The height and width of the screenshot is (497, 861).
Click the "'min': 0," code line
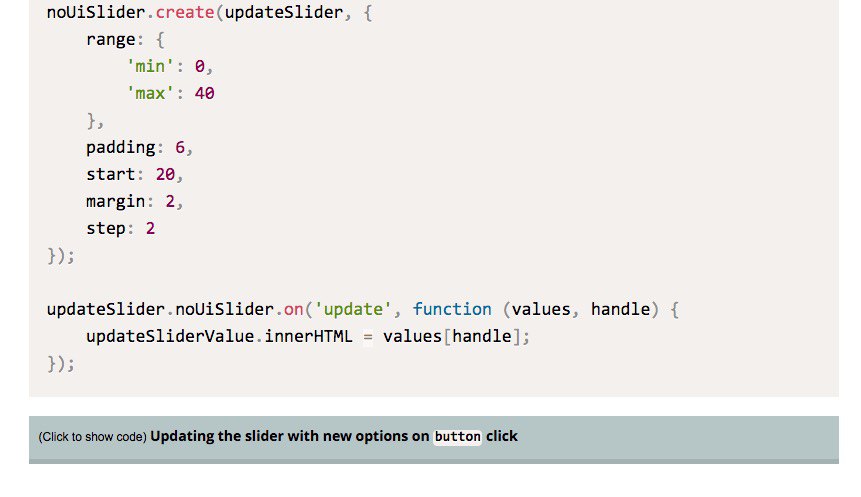[170, 66]
